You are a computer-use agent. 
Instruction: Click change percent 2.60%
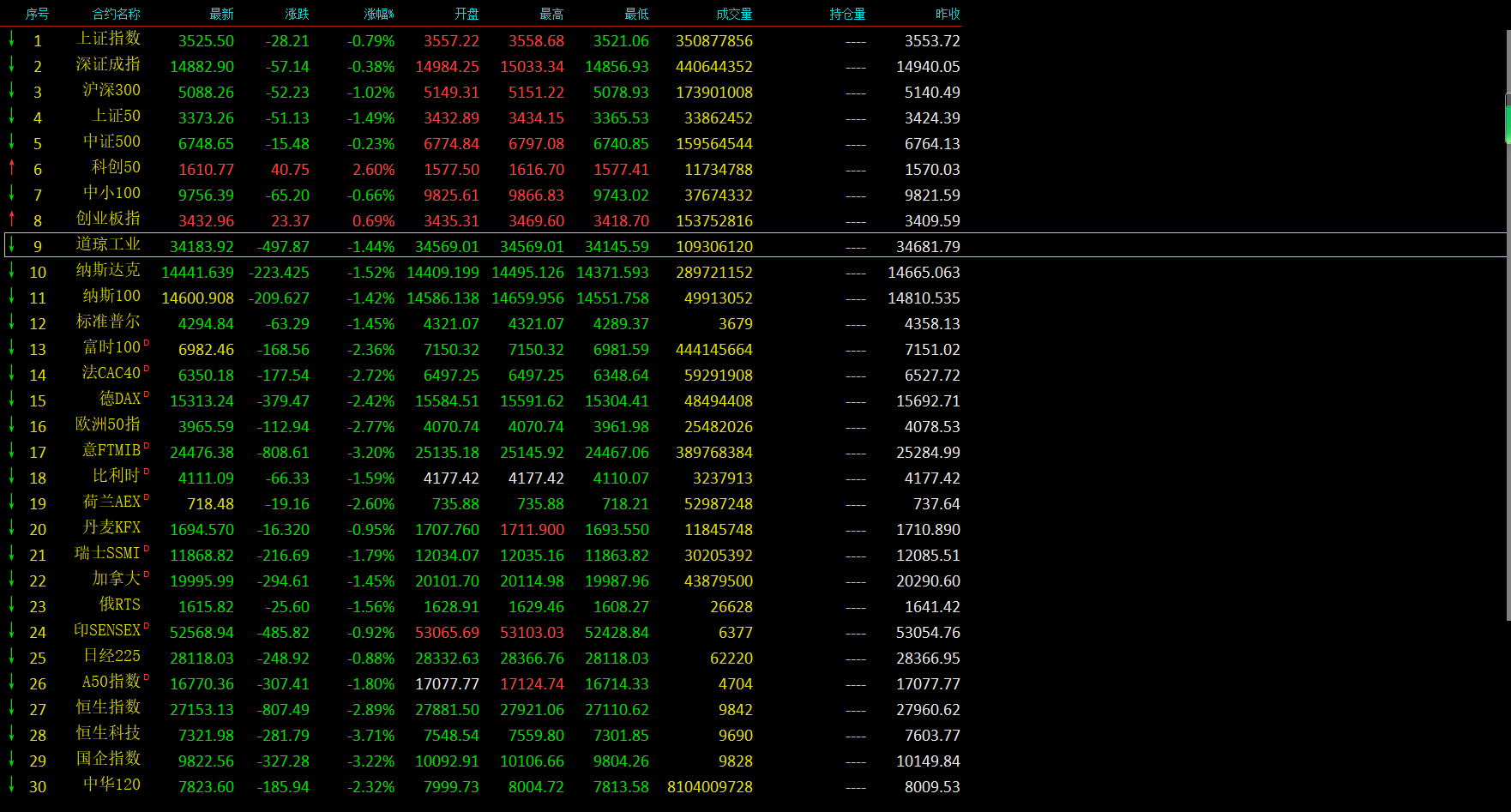pos(374,170)
